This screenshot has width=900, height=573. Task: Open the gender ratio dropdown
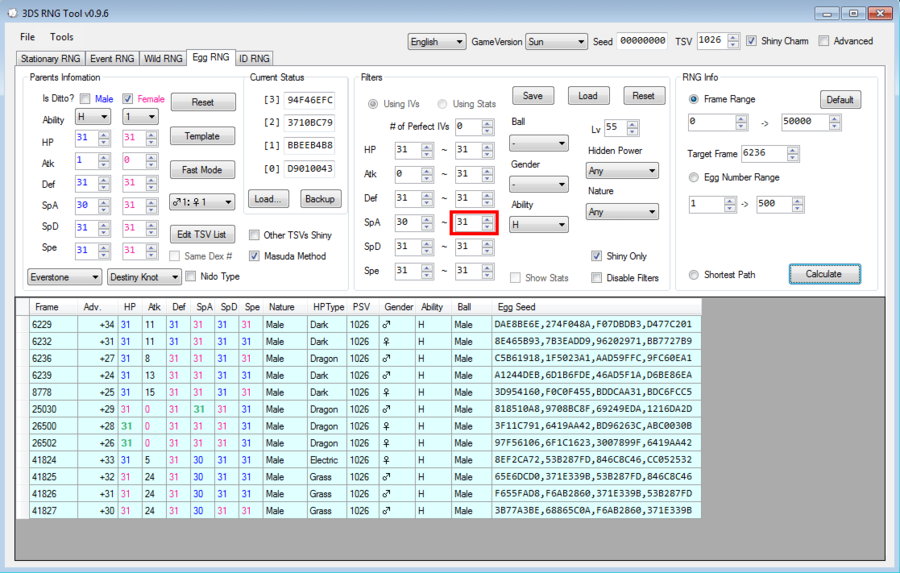202,202
